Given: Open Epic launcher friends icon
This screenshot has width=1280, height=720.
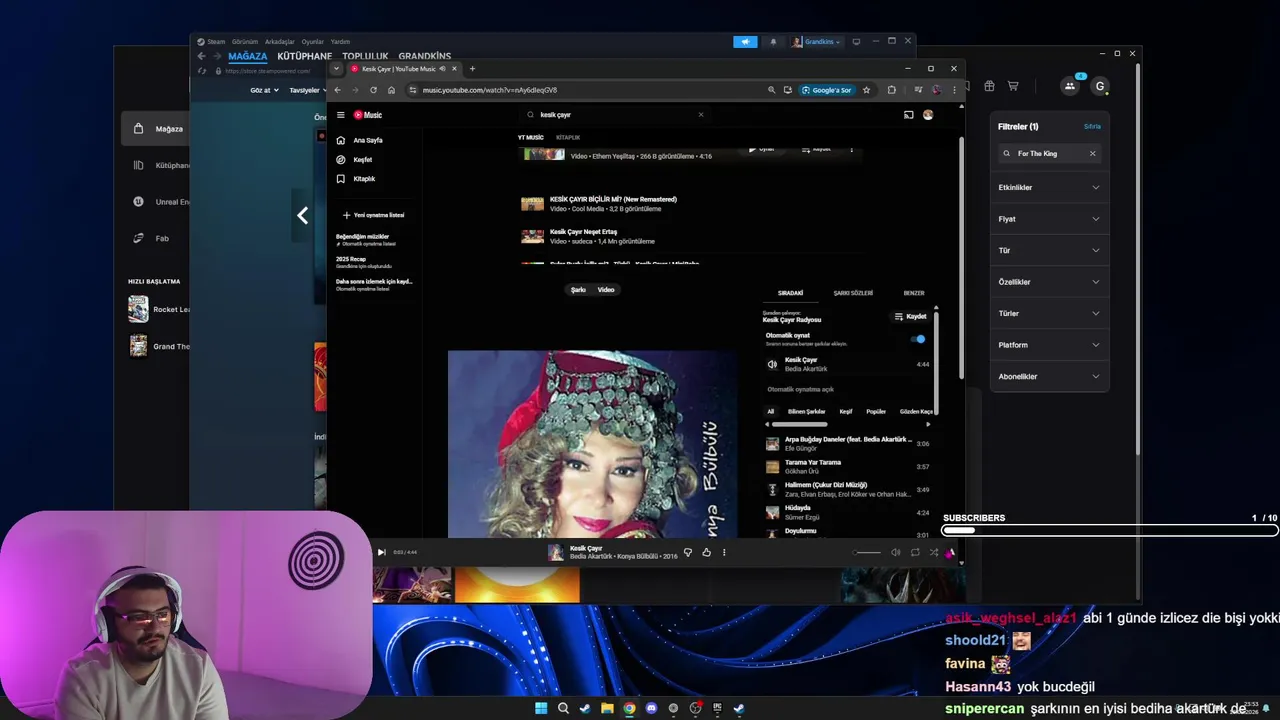Looking at the screenshot, I should [x=1069, y=87].
